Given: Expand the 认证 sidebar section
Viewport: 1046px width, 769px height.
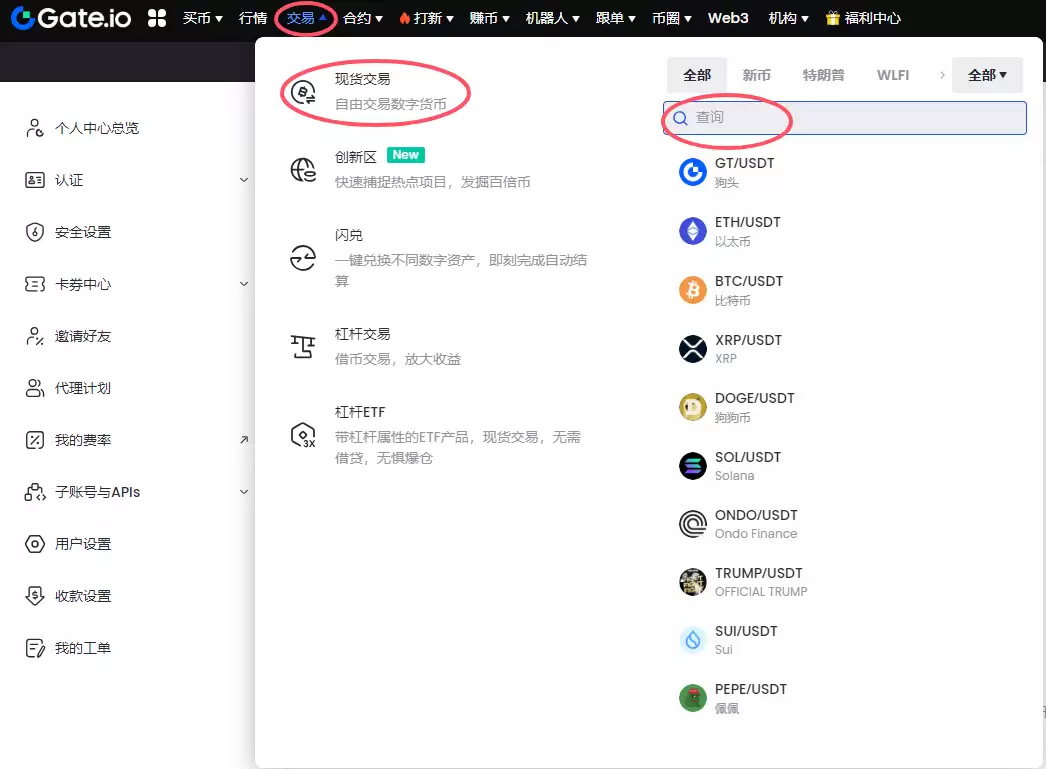Looking at the screenshot, I should (244, 180).
